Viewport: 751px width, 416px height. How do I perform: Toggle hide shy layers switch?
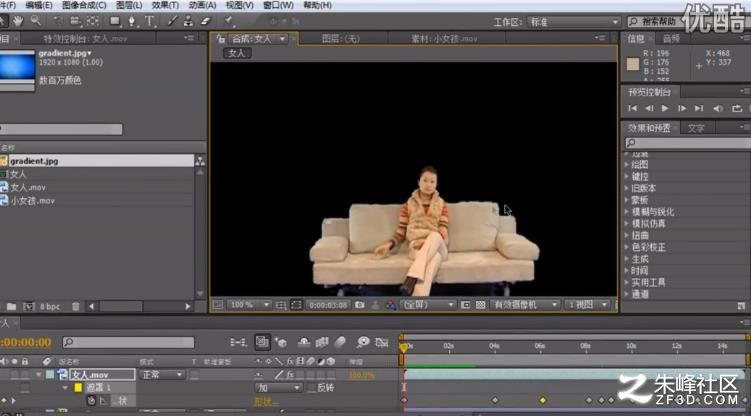point(304,342)
